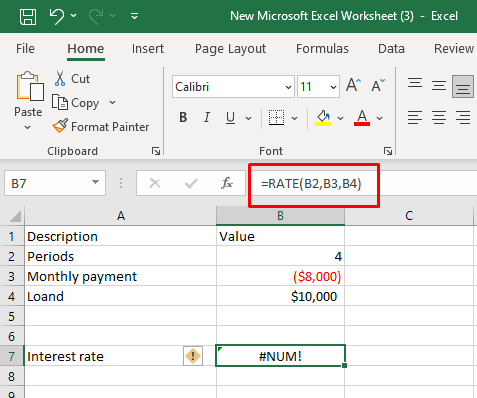Open the Page Layout tab
477x398 pixels.
click(230, 49)
